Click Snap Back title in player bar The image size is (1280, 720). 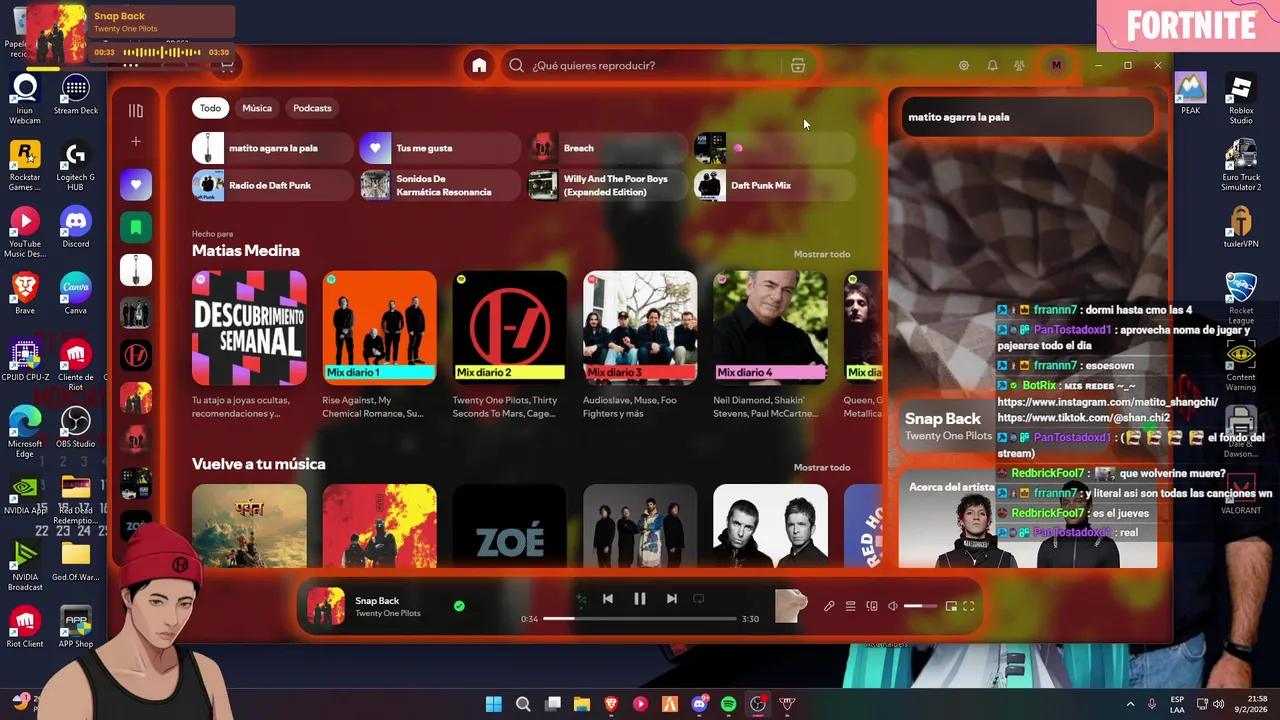[x=377, y=601]
